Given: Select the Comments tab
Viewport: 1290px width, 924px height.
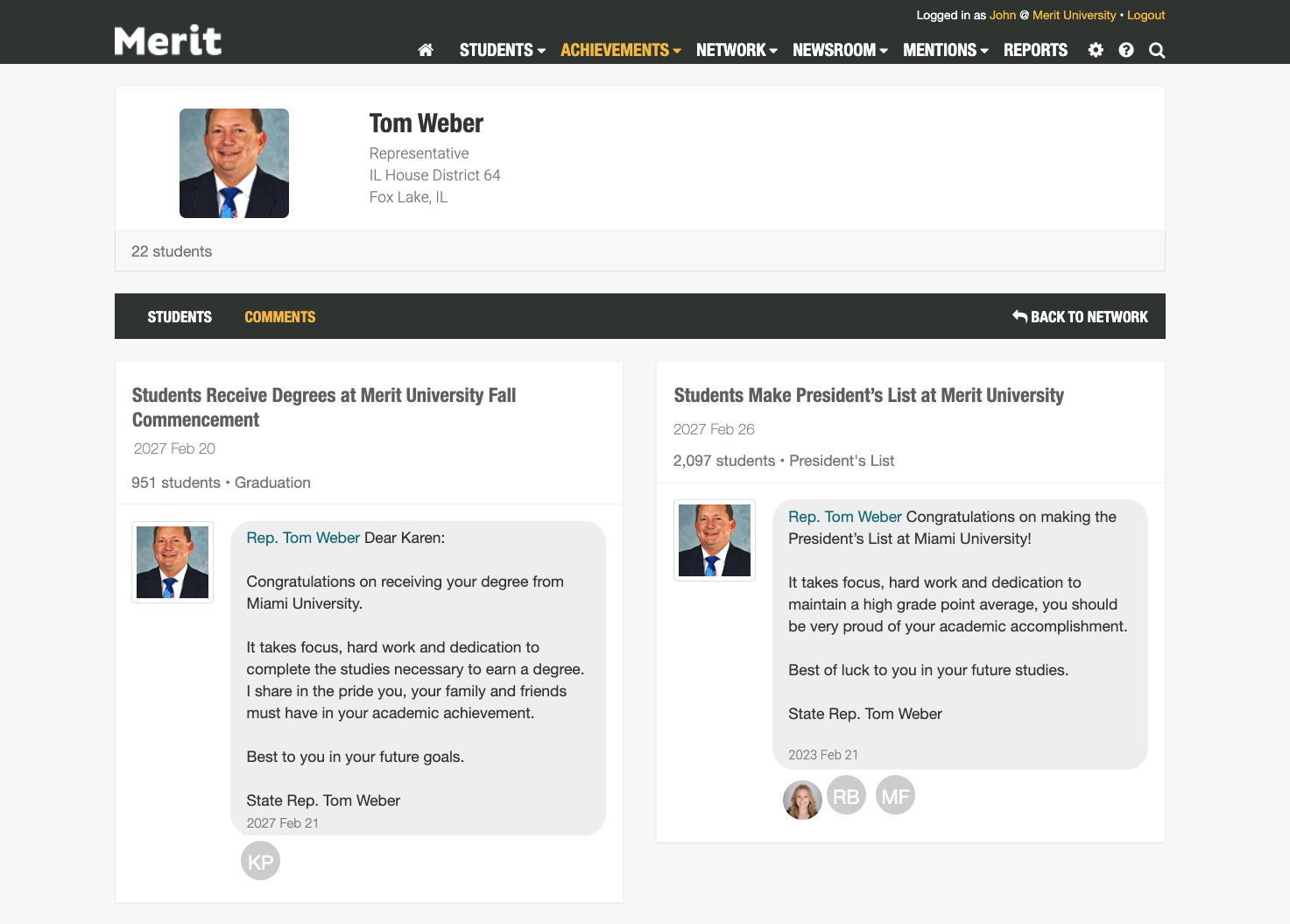Looking at the screenshot, I should [279, 316].
